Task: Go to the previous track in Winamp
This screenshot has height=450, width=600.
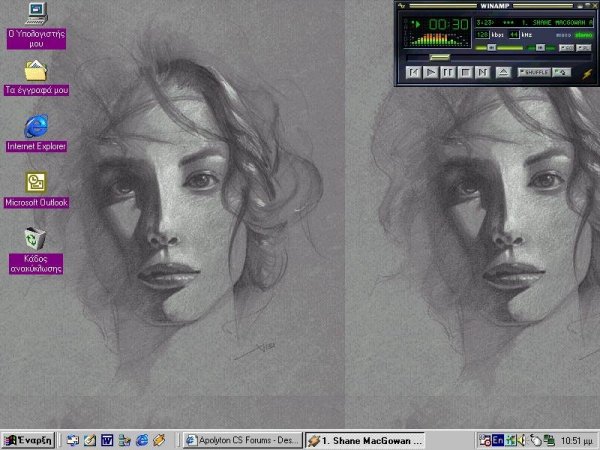Action: click(x=413, y=72)
